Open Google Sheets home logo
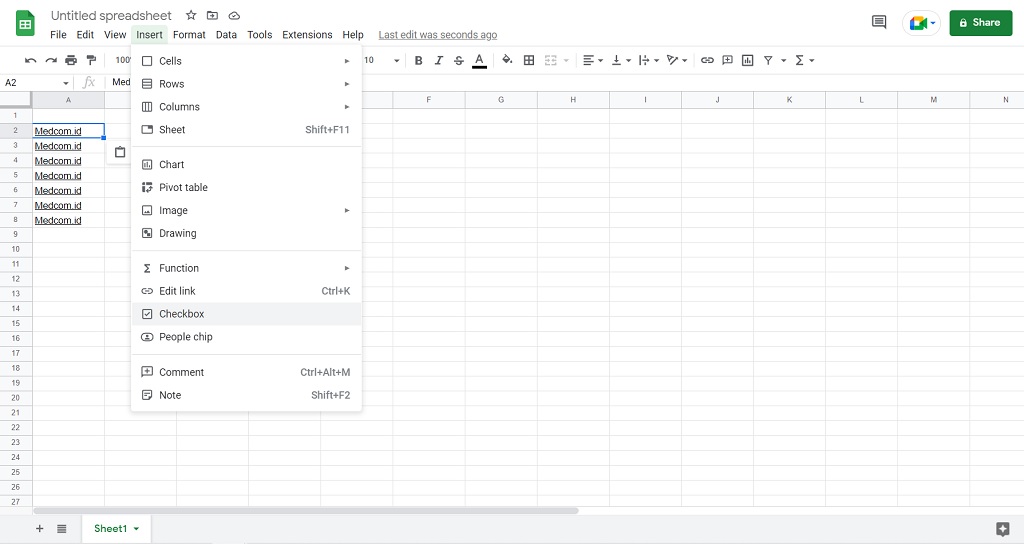This screenshot has width=1024, height=544. point(25,24)
